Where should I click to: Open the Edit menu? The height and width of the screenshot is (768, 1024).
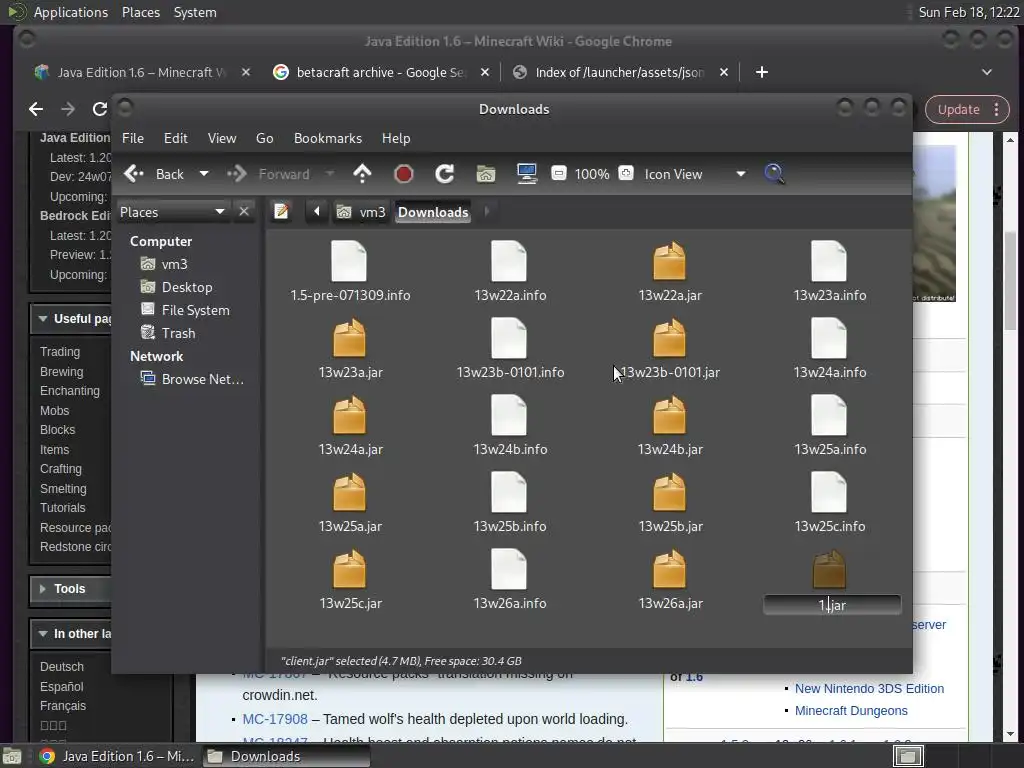coord(176,138)
